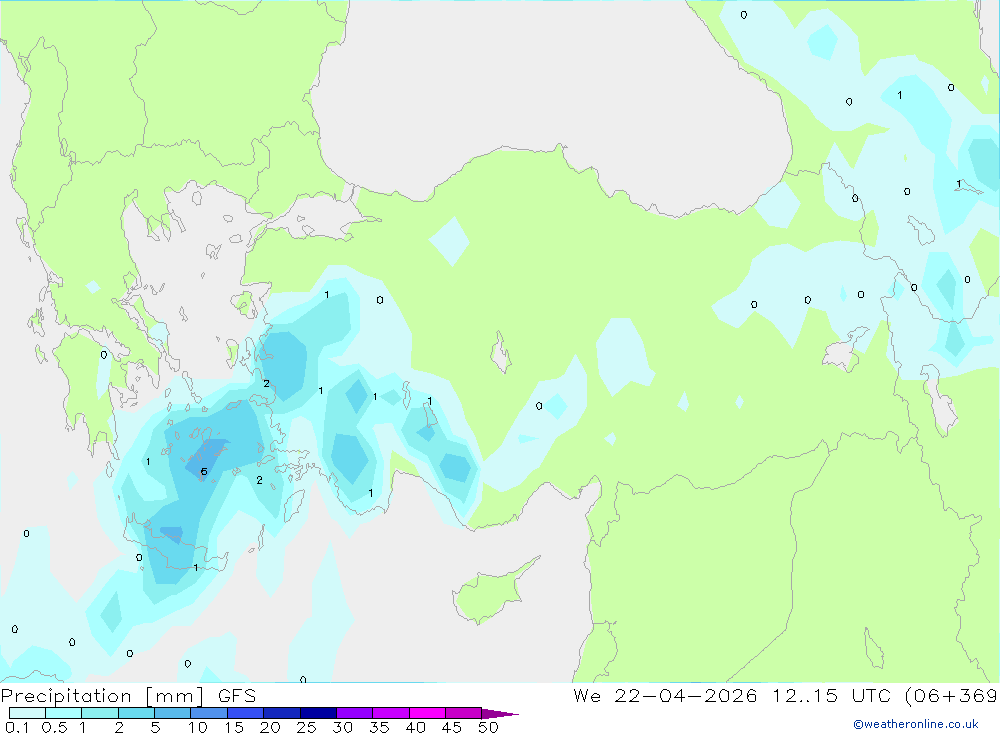
Task: Click the 20–25 mm legend color swatch
Action: pos(281,713)
